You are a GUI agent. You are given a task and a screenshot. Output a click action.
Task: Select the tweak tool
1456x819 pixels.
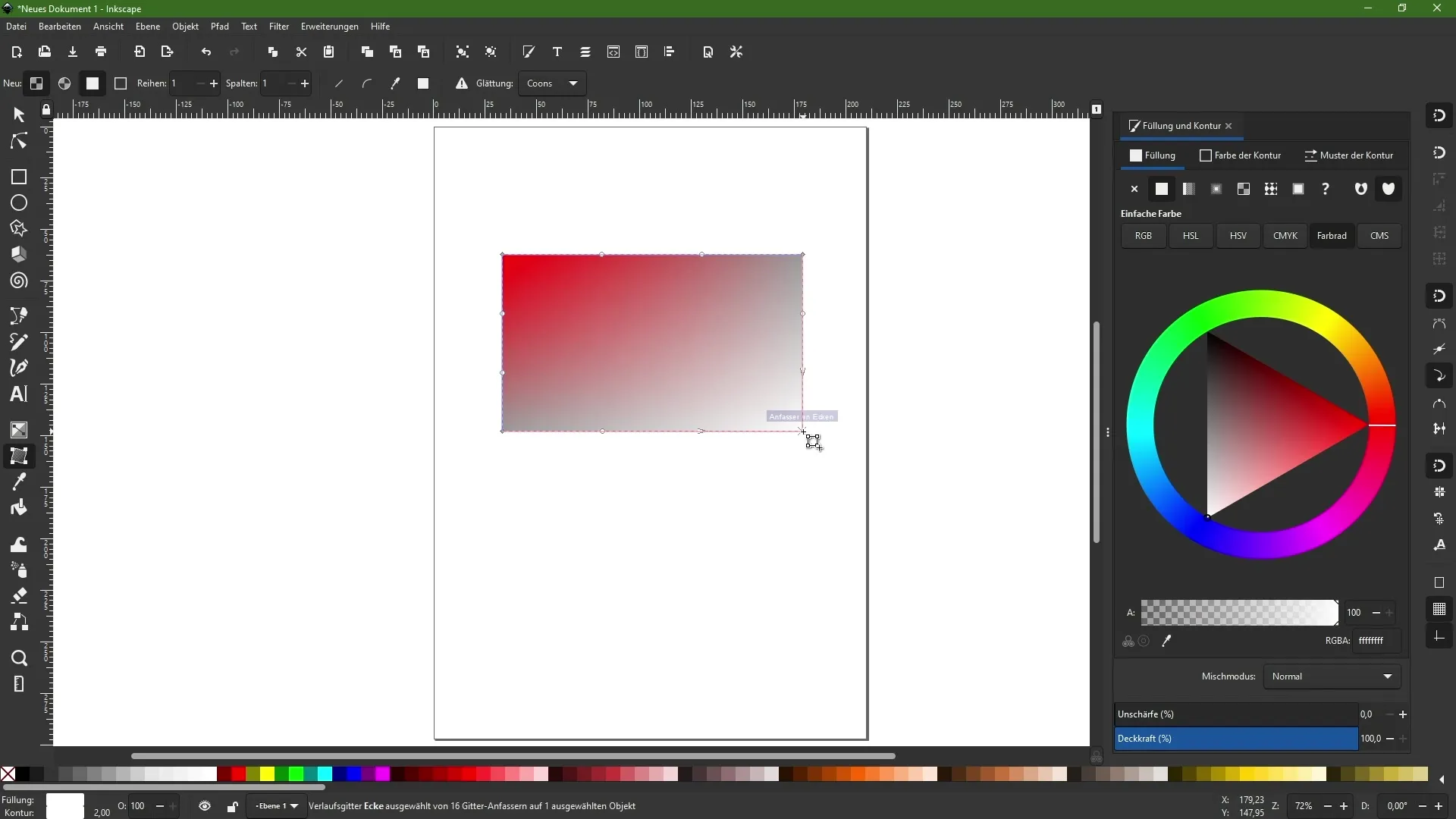click(19, 544)
